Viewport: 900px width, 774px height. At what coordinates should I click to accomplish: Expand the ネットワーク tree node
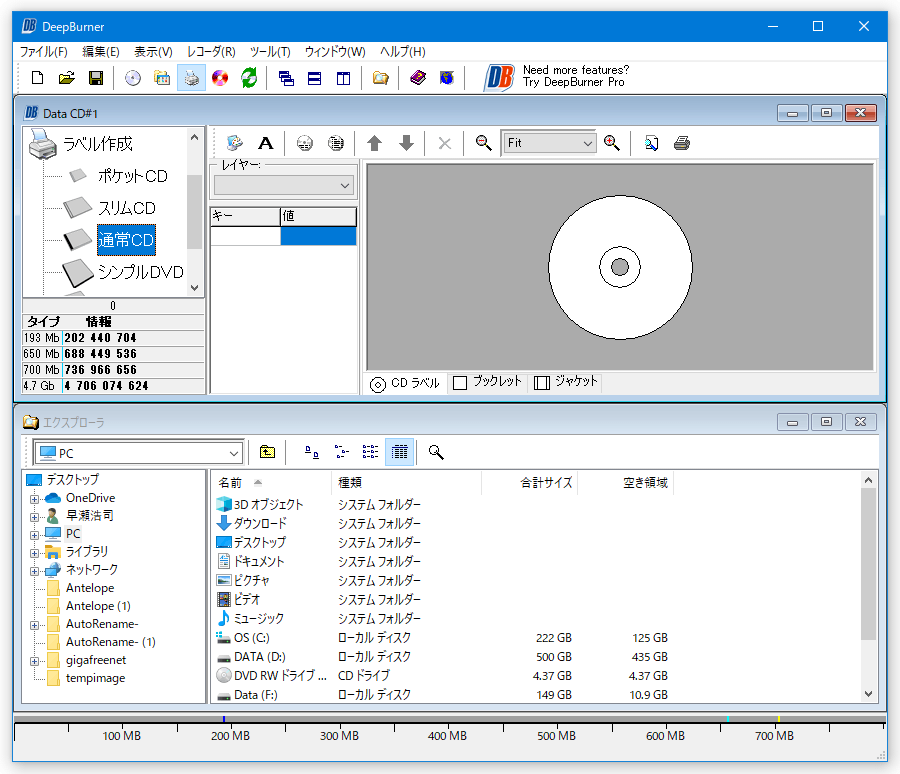tap(34, 571)
